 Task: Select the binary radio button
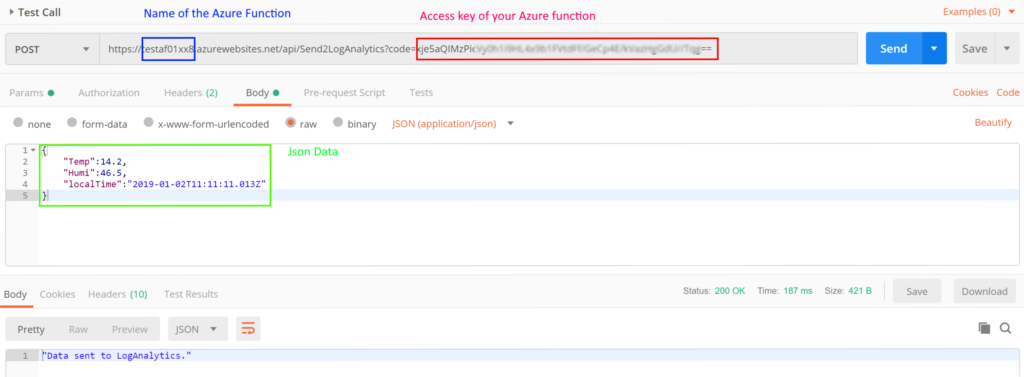pos(338,123)
